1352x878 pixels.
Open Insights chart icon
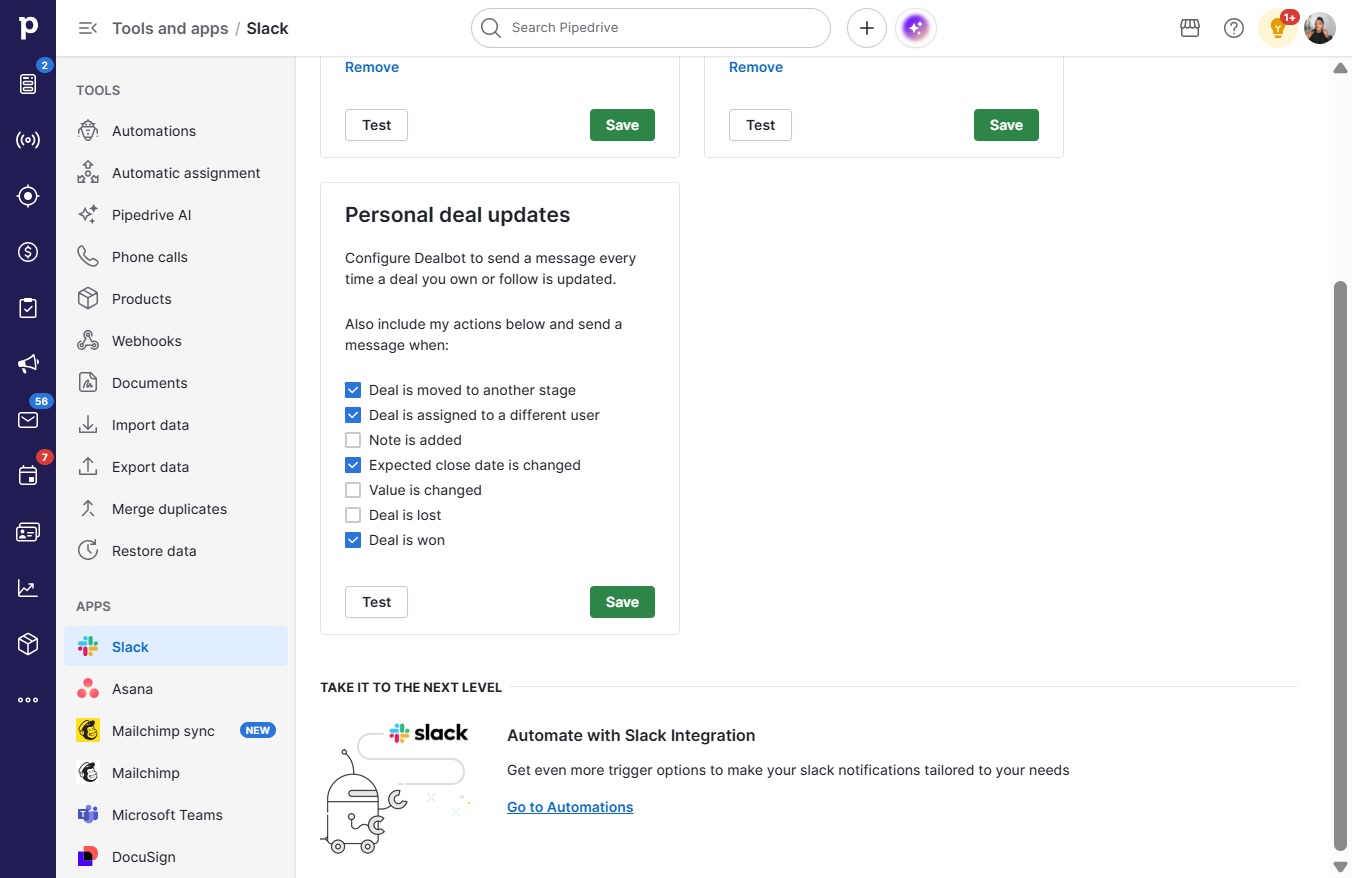click(28, 588)
